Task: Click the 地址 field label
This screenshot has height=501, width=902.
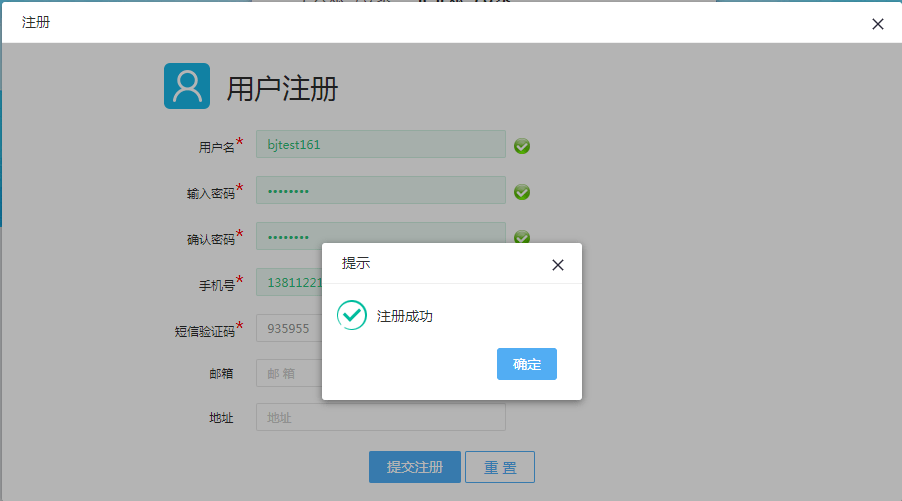Action: (x=221, y=418)
